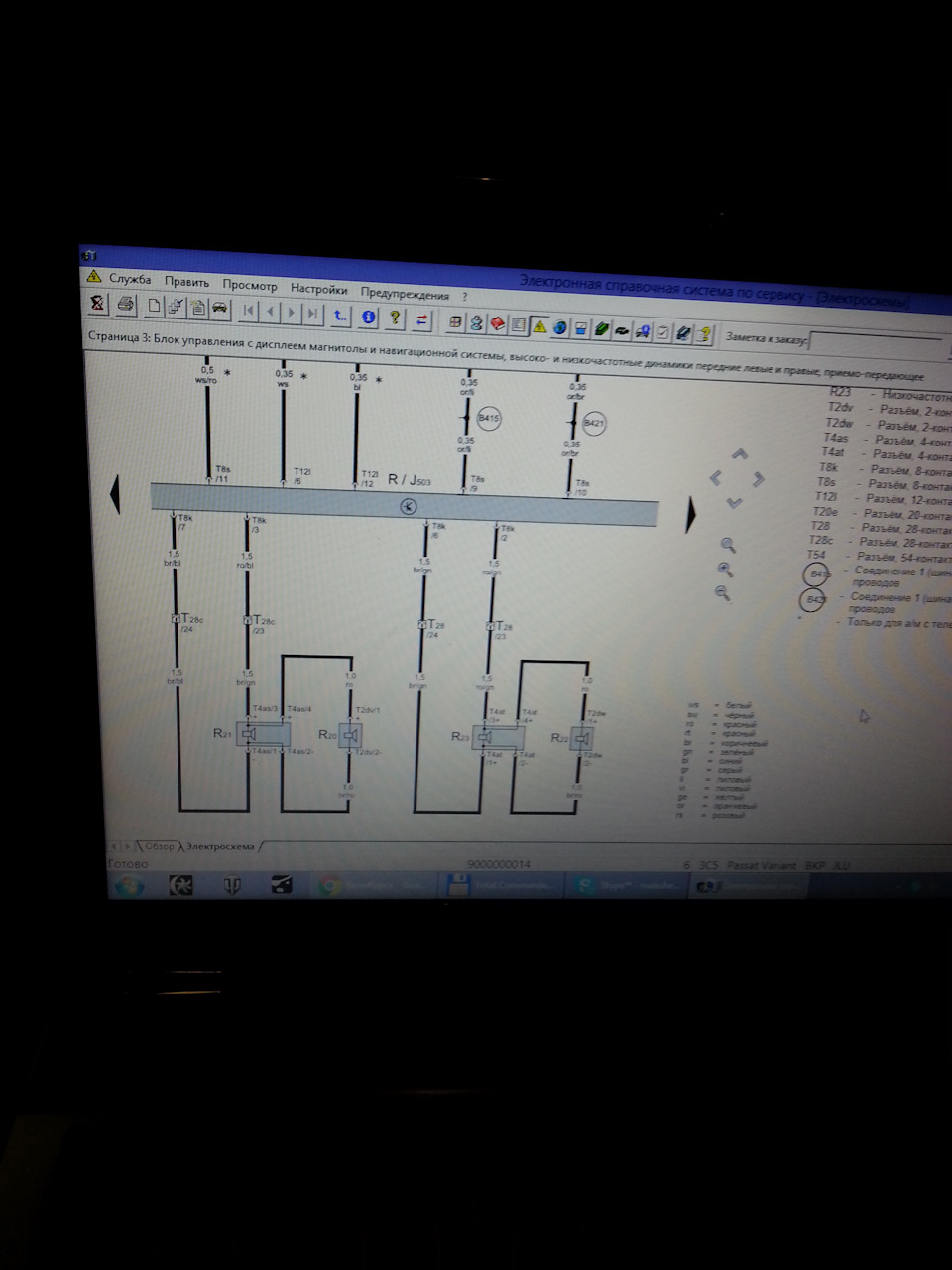Zoom out with the minus magnifier

[x=722, y=593]
